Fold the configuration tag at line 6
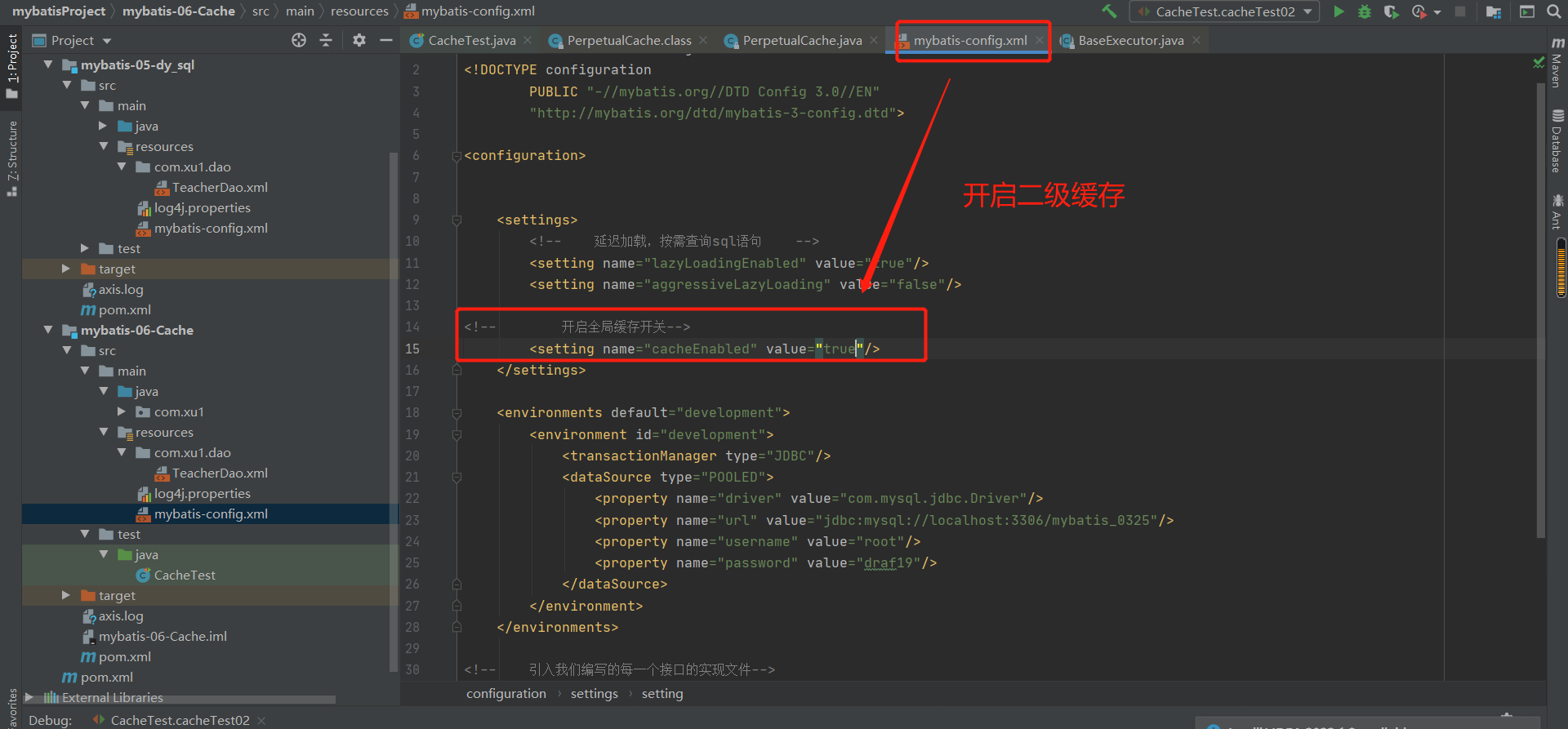 [457, 156]
